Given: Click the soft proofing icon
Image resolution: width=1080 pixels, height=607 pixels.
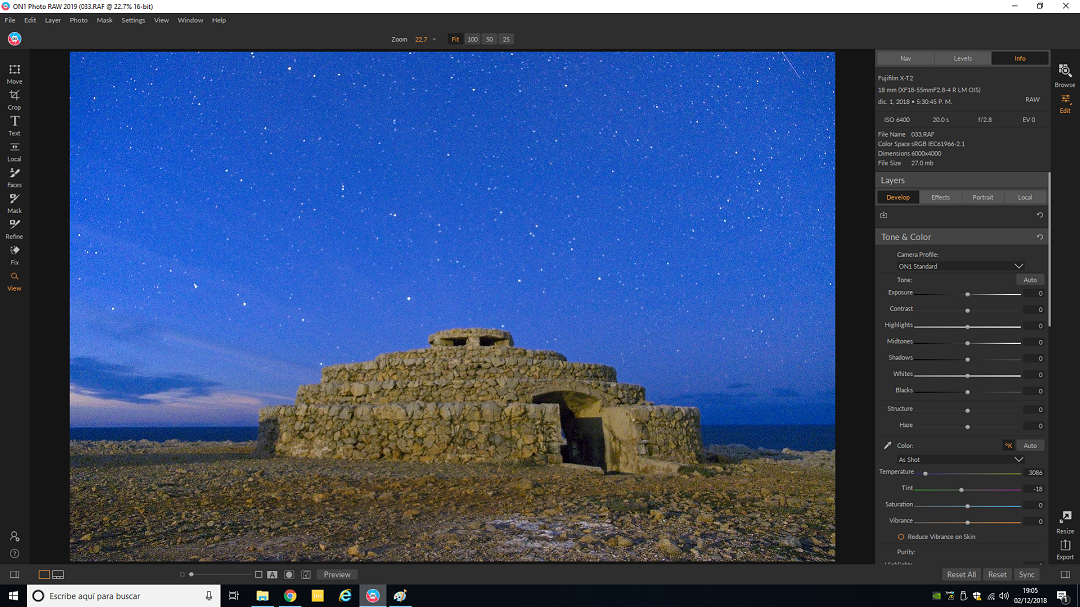Looking at the screenshot, I should click(306, 575).
